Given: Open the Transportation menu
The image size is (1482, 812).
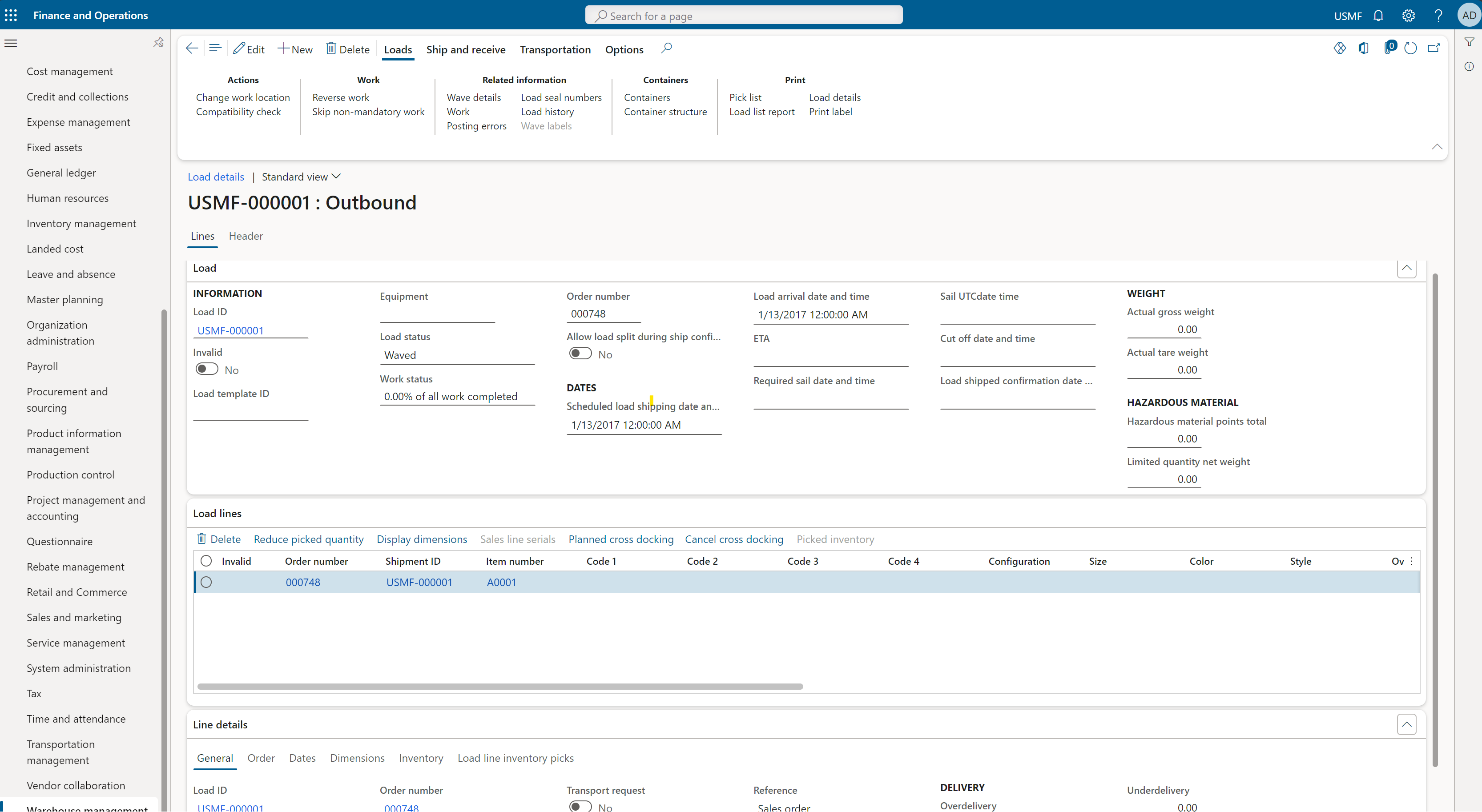Looking at the screenshot, I should (x=554, y=49).
